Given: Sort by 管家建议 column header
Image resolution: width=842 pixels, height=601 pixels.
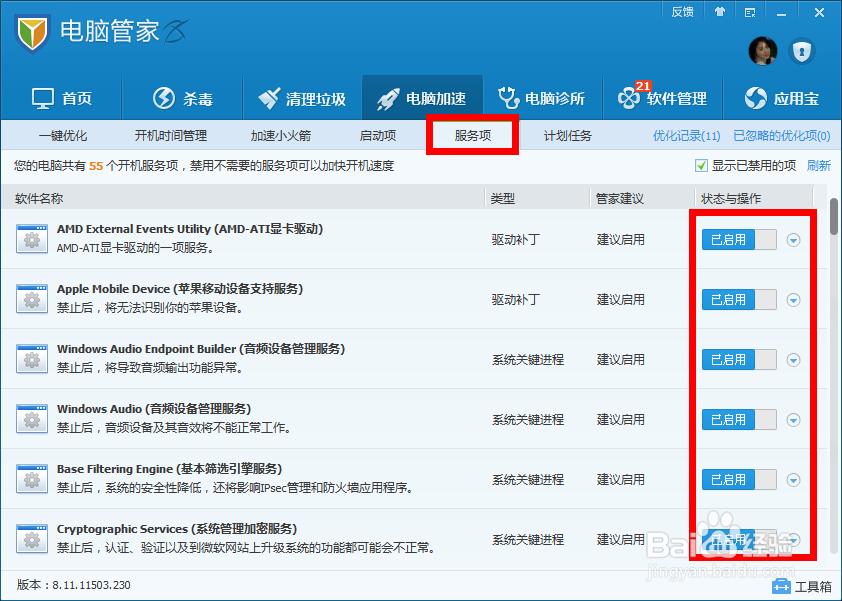Looking at the screenshot, I should coord(620,199).
